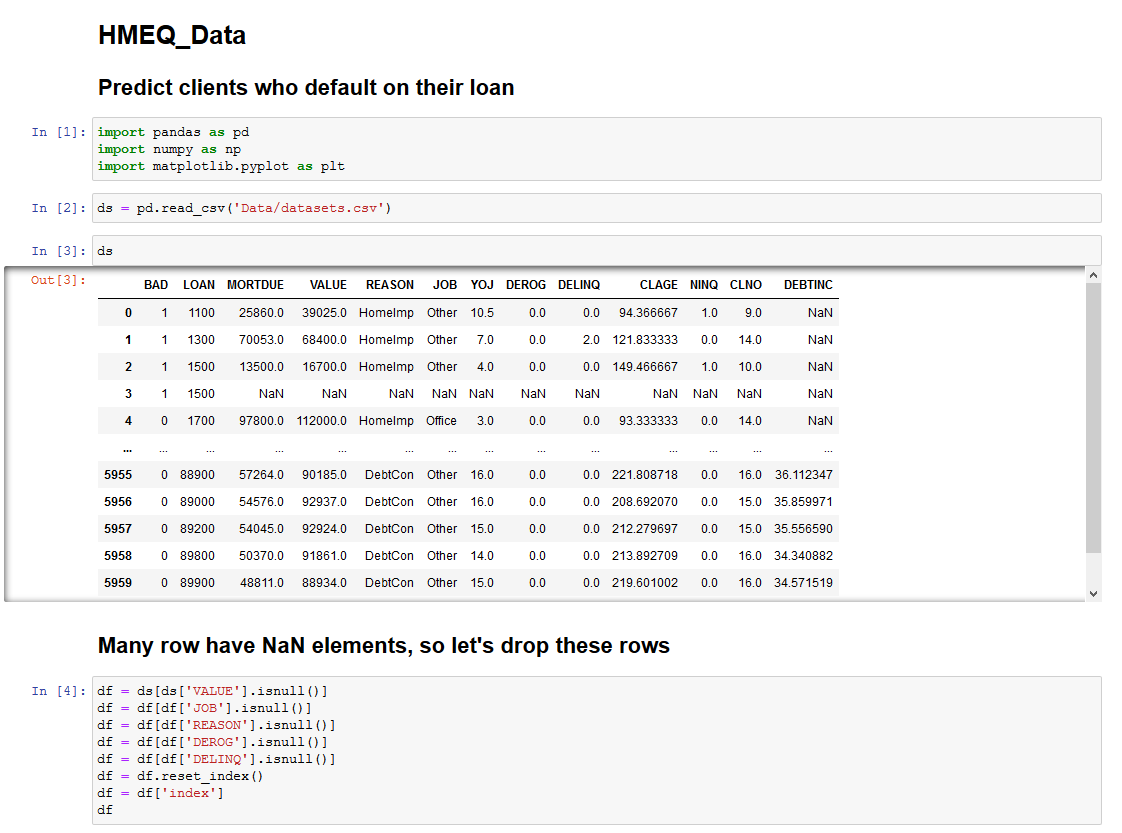Click the In [3]: prompt
The image size is (1122, 833).
[x=58, y=250]
